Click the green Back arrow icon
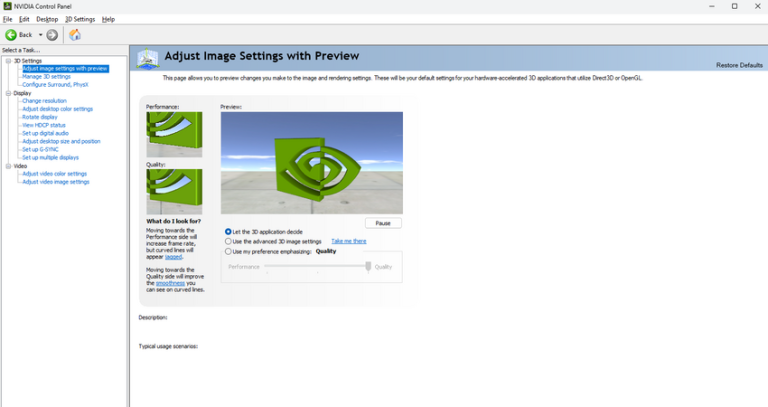This screenshot has height=407, width=768. [11, 35]
